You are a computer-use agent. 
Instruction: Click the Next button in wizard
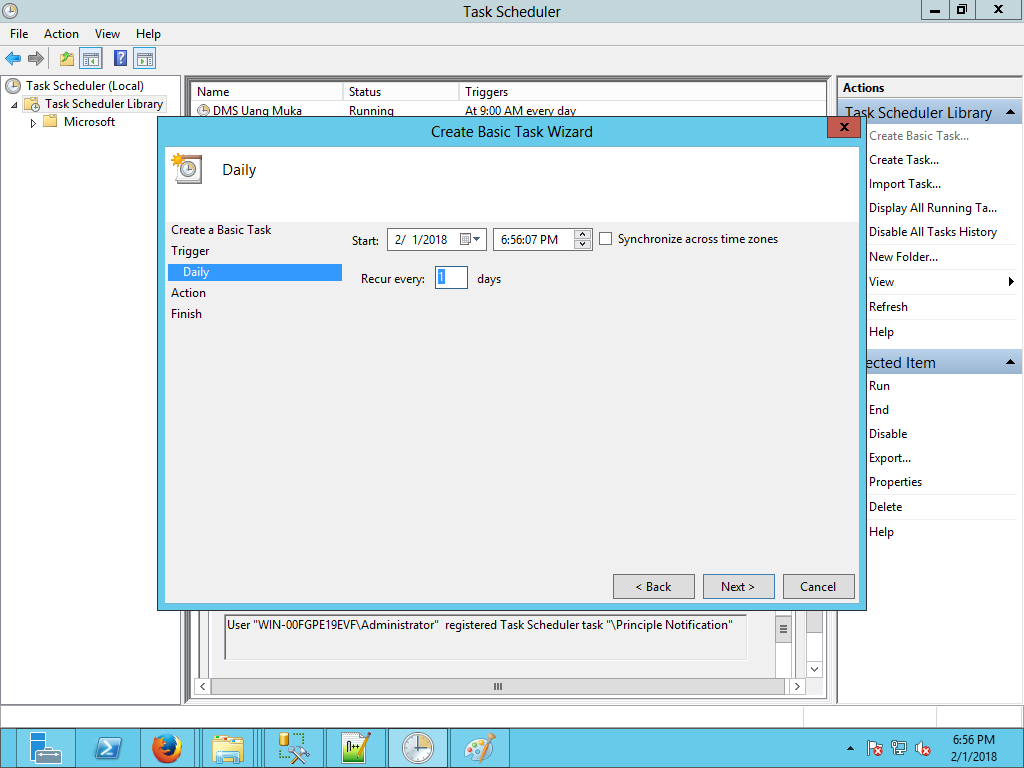(x=738, y=587)
